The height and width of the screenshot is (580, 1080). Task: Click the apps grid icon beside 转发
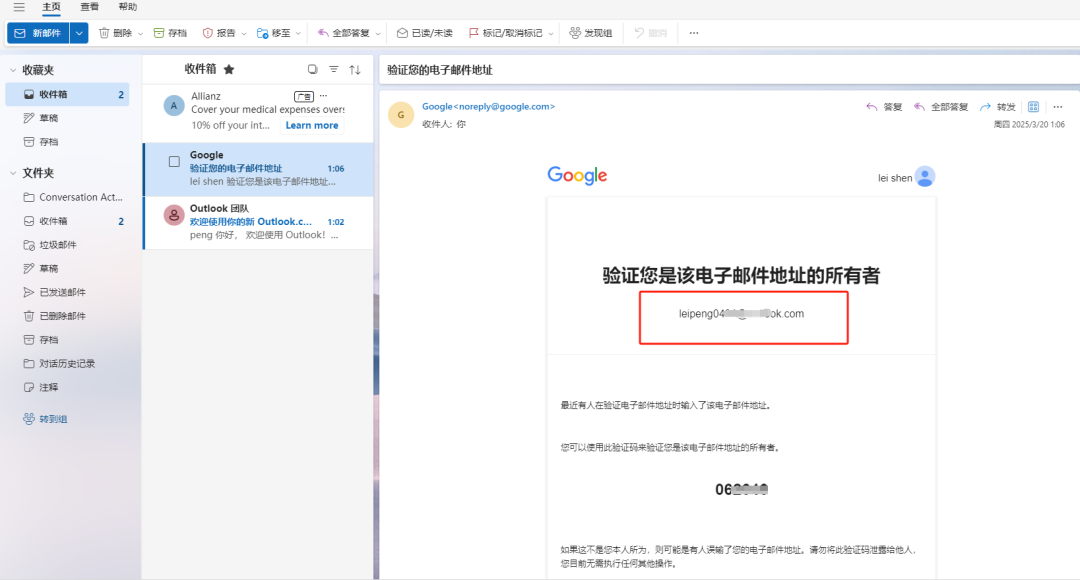click(x=1033, y=107)
